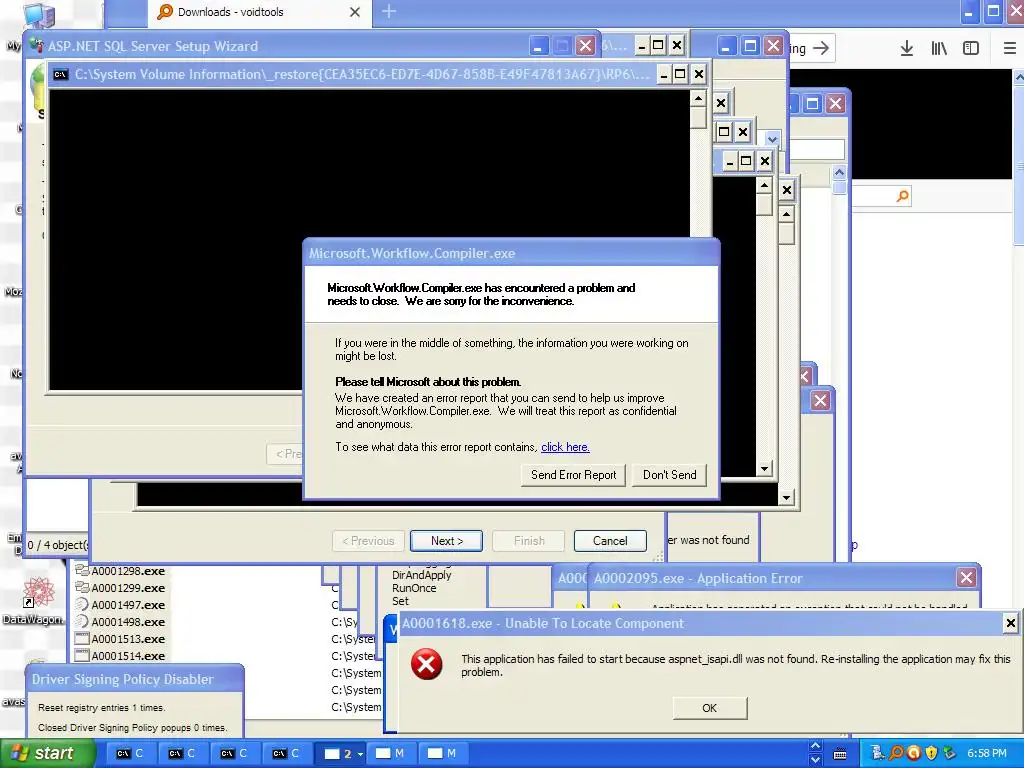Open a new Firefox tab
This screenshot has width=1024, height=768.
(x=389, y=12)
